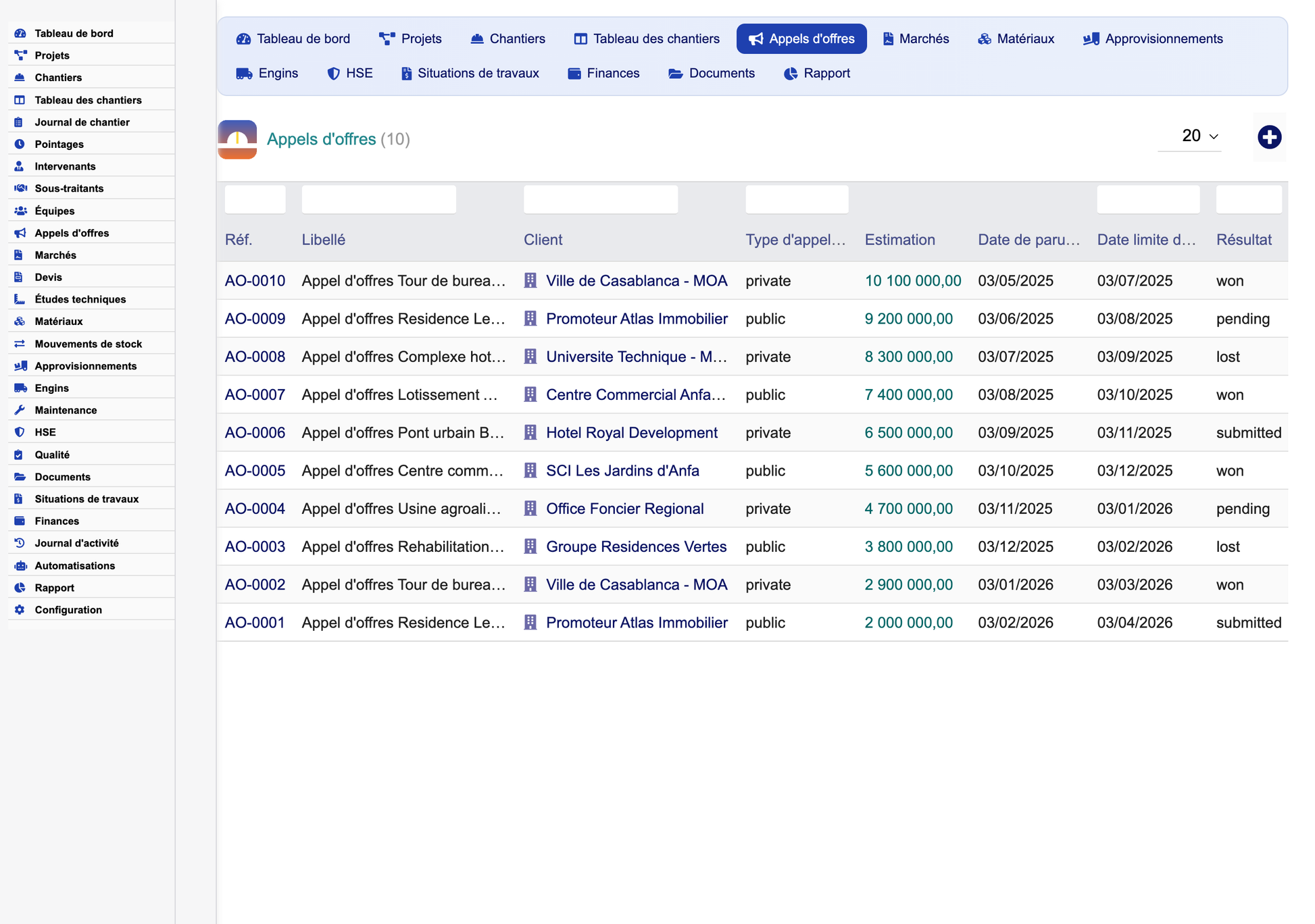The image size is (1315, 924).
Task: Open client Universite Technique link
Action: click(637, 357)
